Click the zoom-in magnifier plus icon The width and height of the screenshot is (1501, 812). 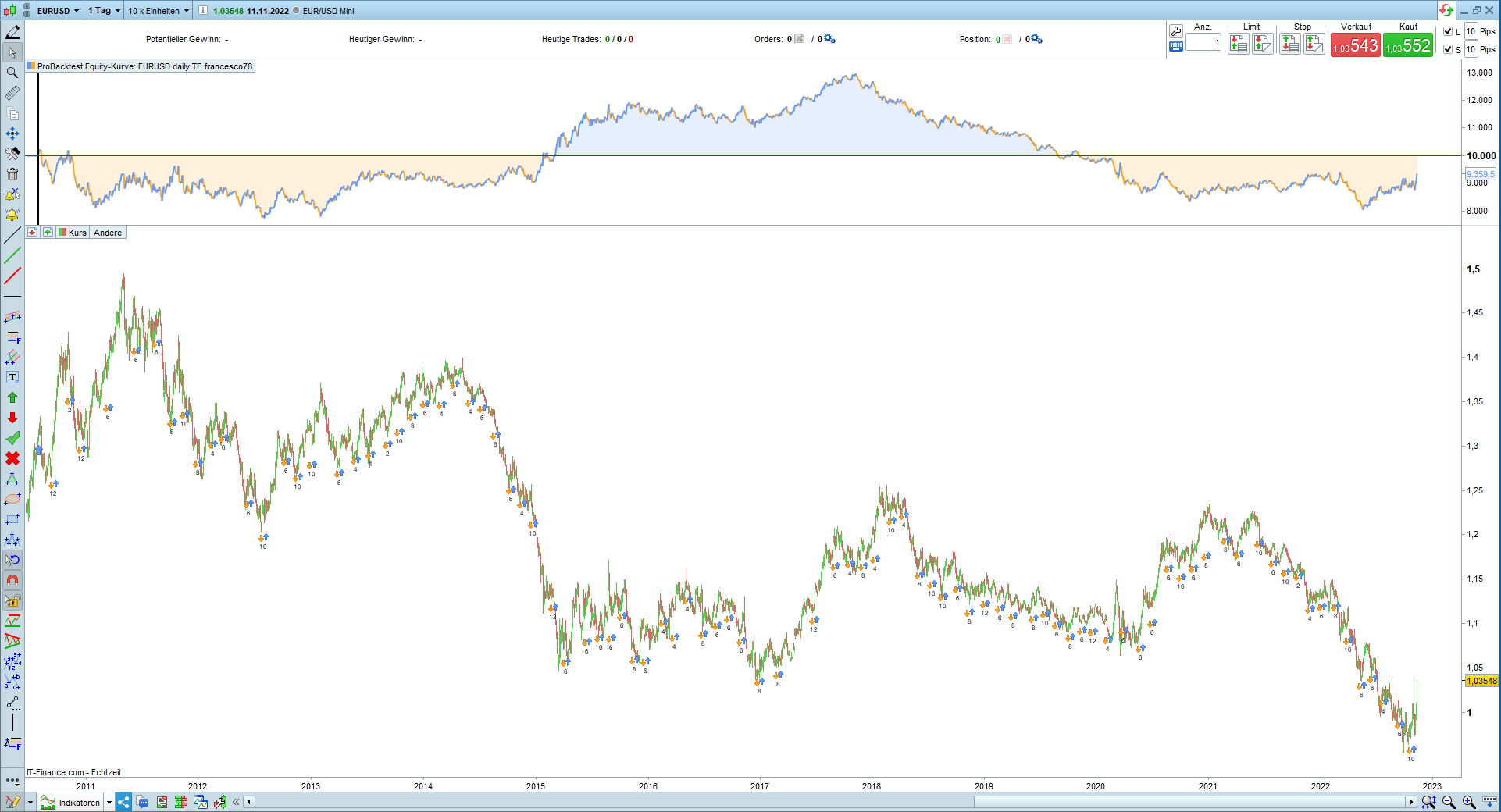point(1469,802)
